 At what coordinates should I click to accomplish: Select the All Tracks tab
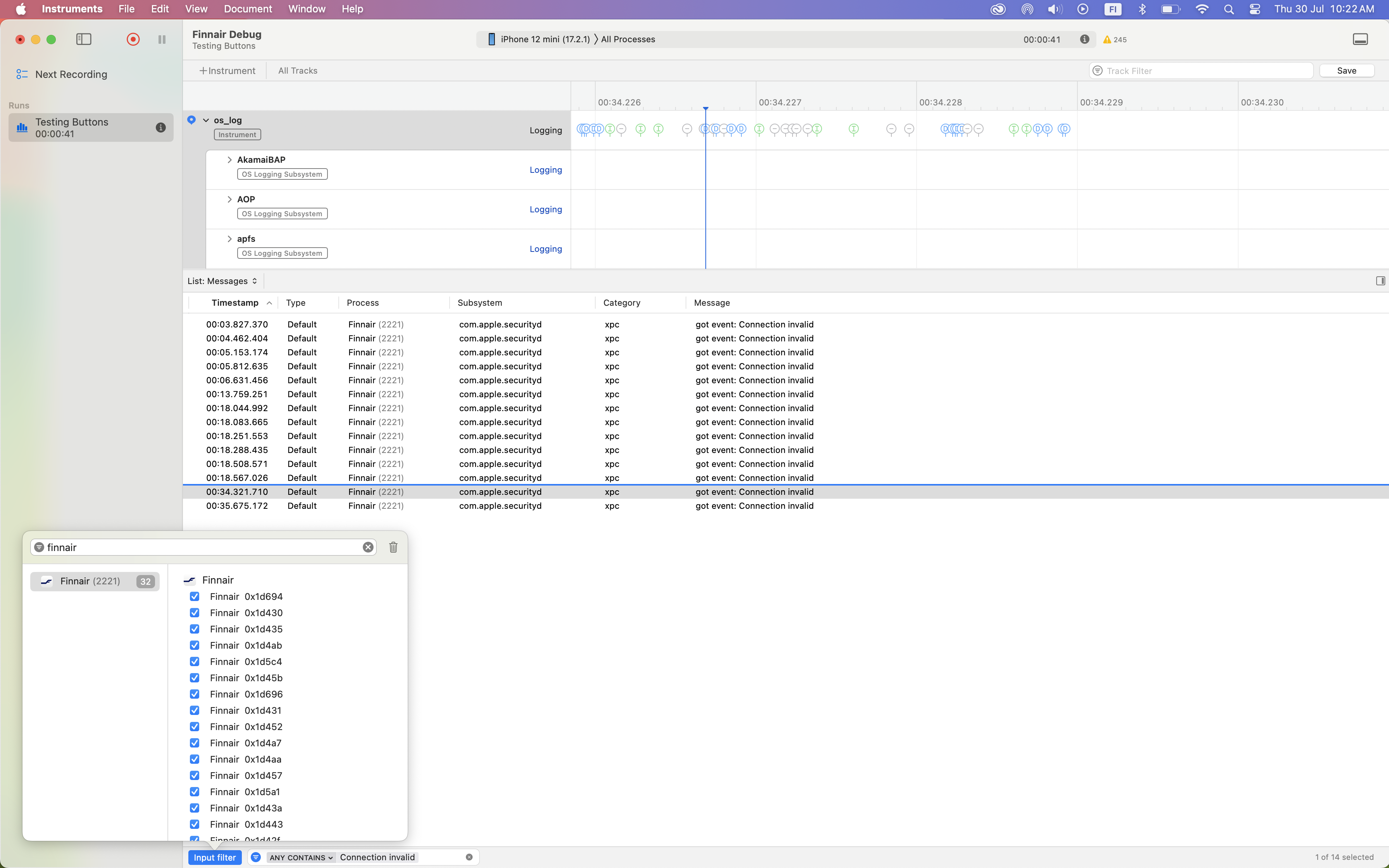coord(298,71)
